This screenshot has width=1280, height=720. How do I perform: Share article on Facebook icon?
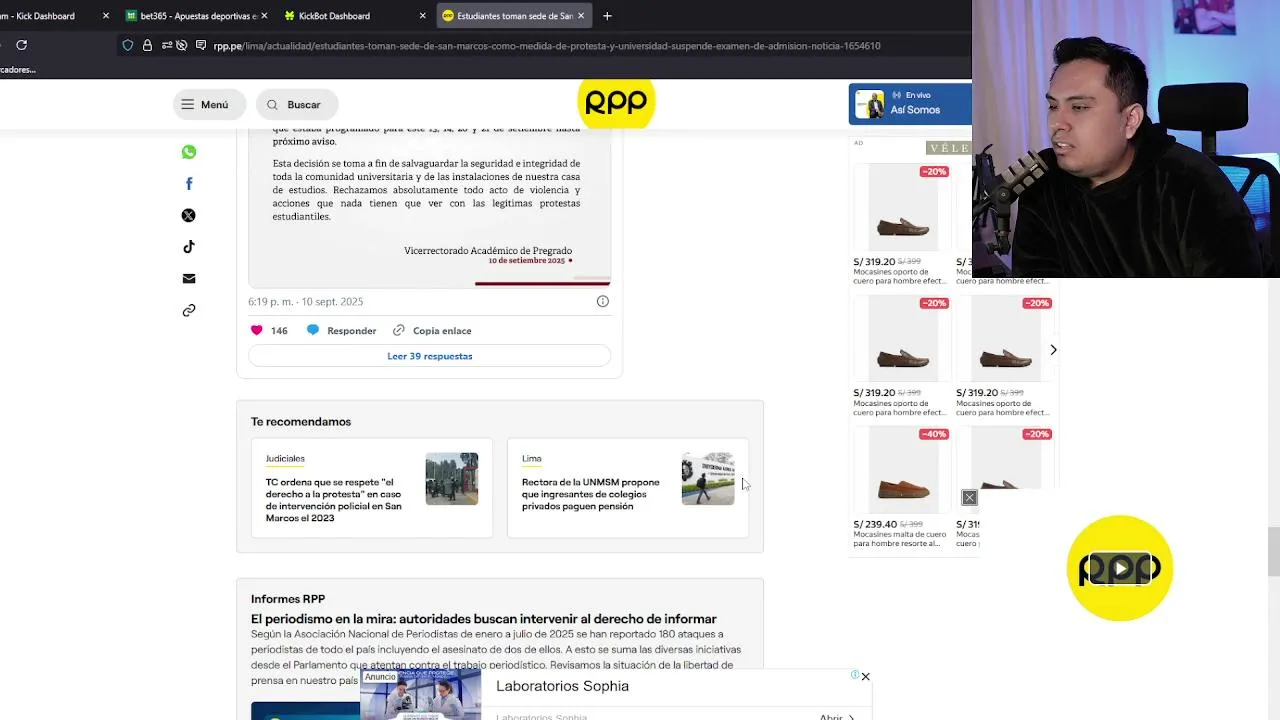(189, 183)
